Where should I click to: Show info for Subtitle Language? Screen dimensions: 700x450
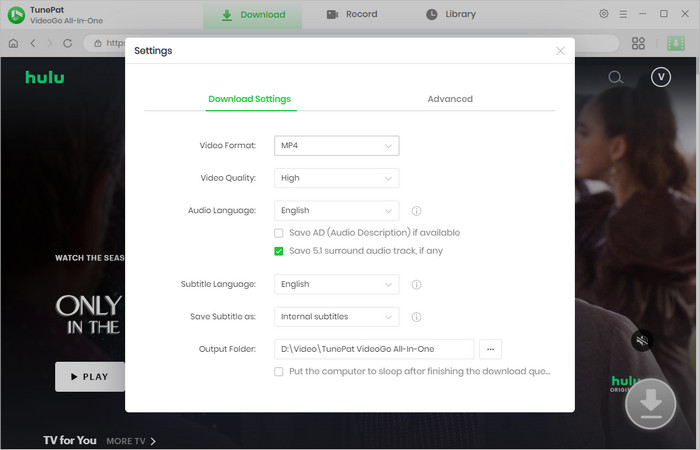416,284
